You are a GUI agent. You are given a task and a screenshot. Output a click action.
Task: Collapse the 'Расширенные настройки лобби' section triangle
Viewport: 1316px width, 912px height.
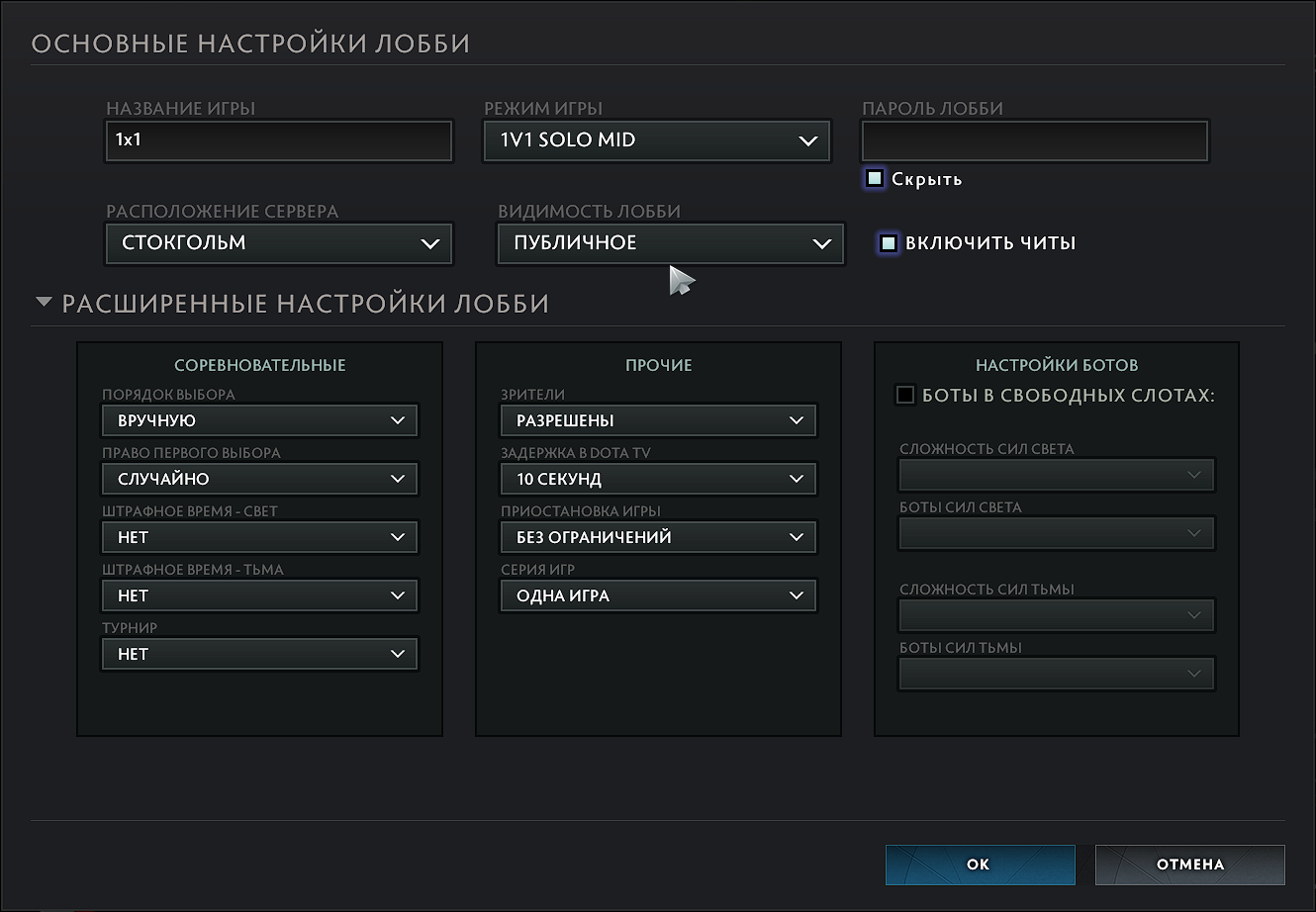click(x=44, y=303)
